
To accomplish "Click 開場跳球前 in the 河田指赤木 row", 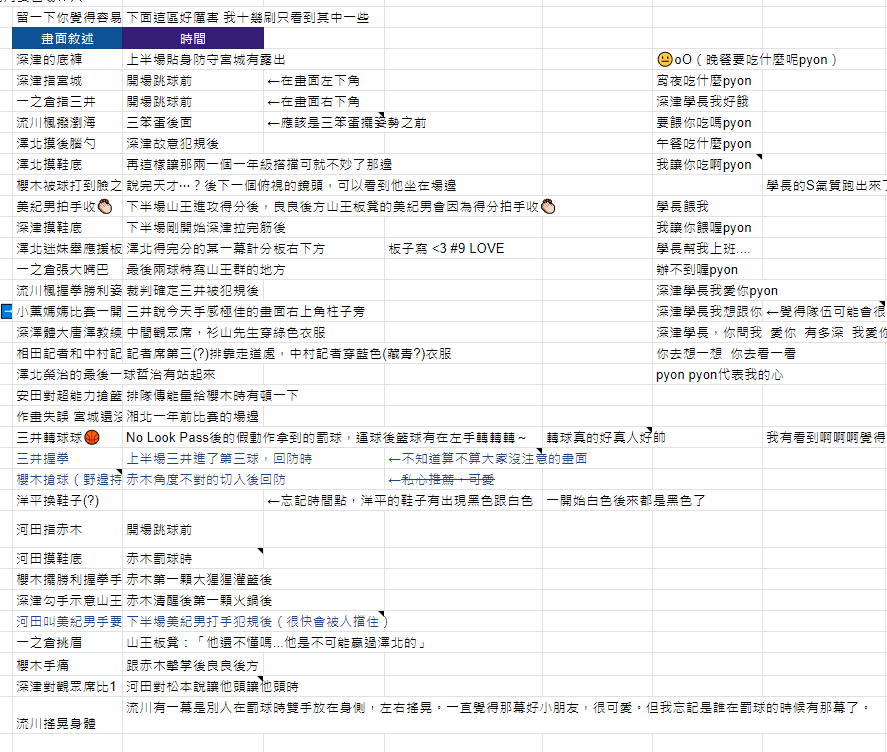I will tap(193, 529).
